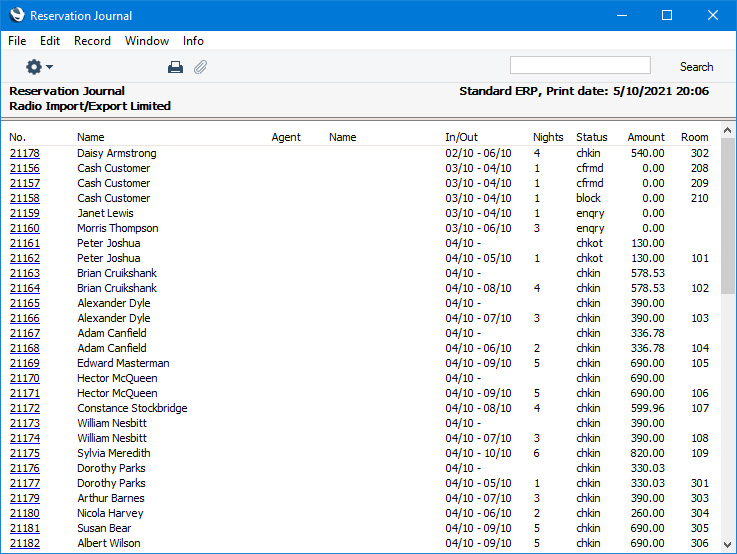Click the Search button
This screenshot has height=554, width=737.
pyautogui.click(x=696, y=67)
